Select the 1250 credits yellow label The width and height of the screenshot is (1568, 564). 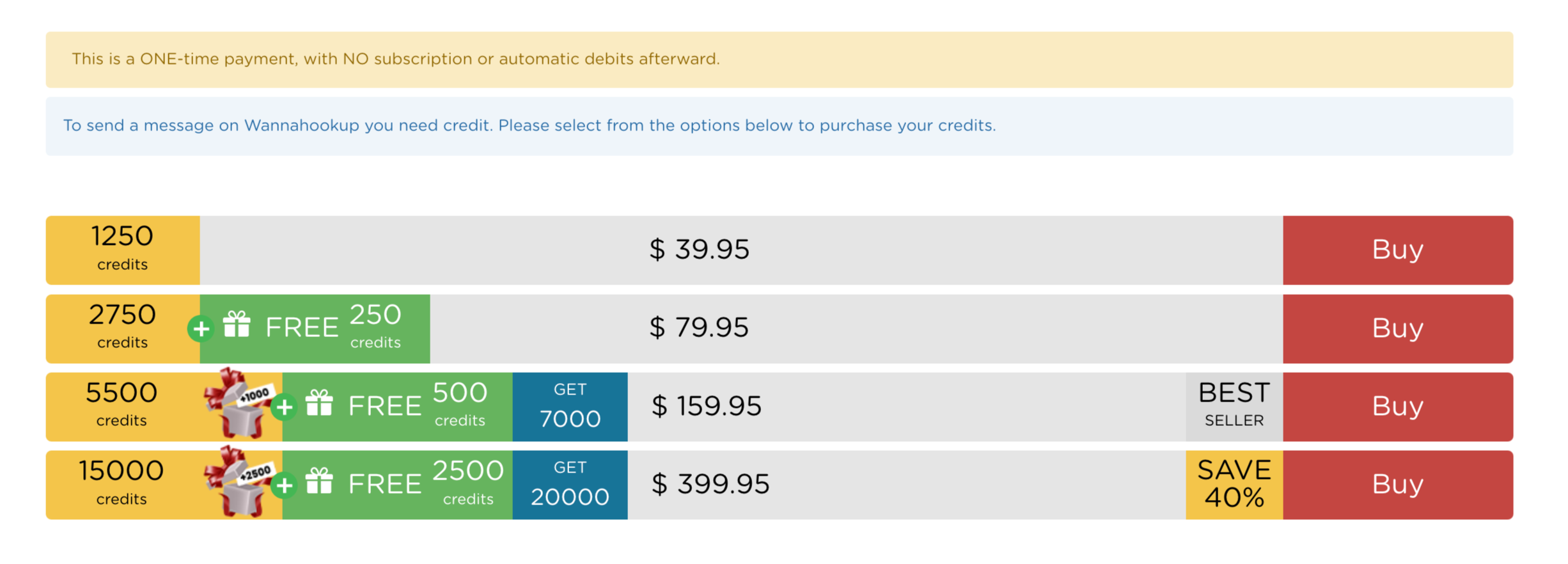click(x=122, y=250)
